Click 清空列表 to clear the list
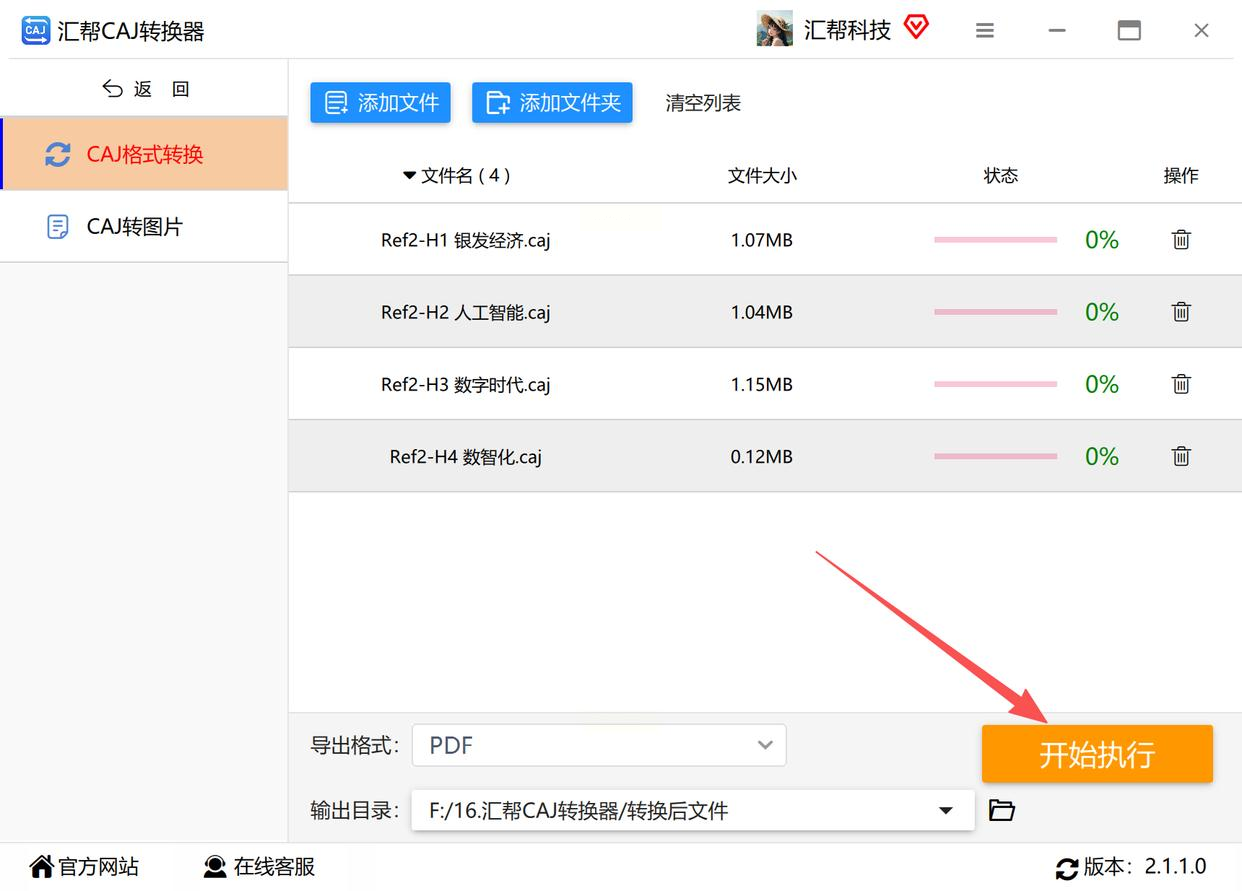Viewport: 1242px width, 891px height. pos(703,103)
